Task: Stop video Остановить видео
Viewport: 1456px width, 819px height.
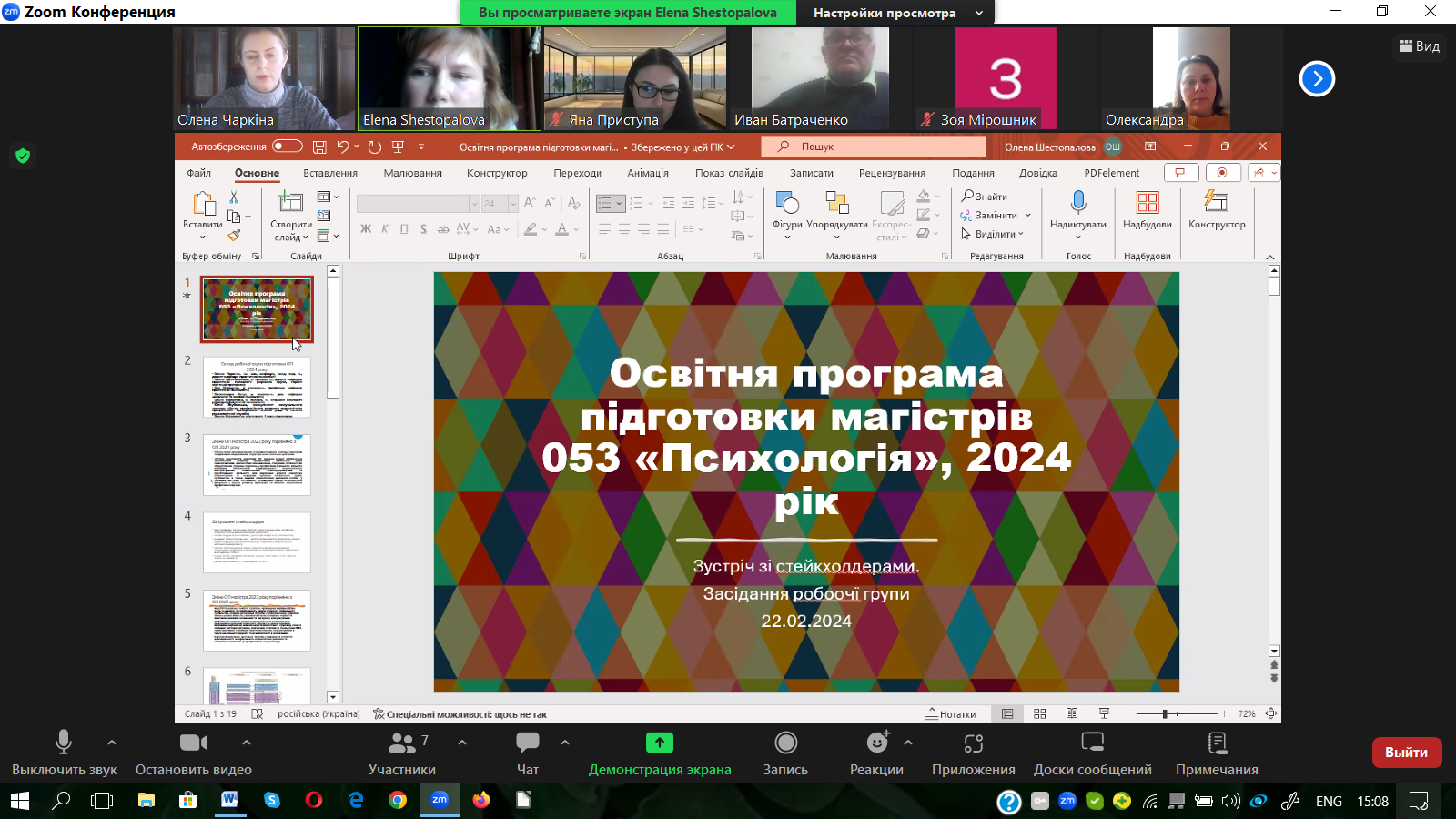Action: click(194, 753)
